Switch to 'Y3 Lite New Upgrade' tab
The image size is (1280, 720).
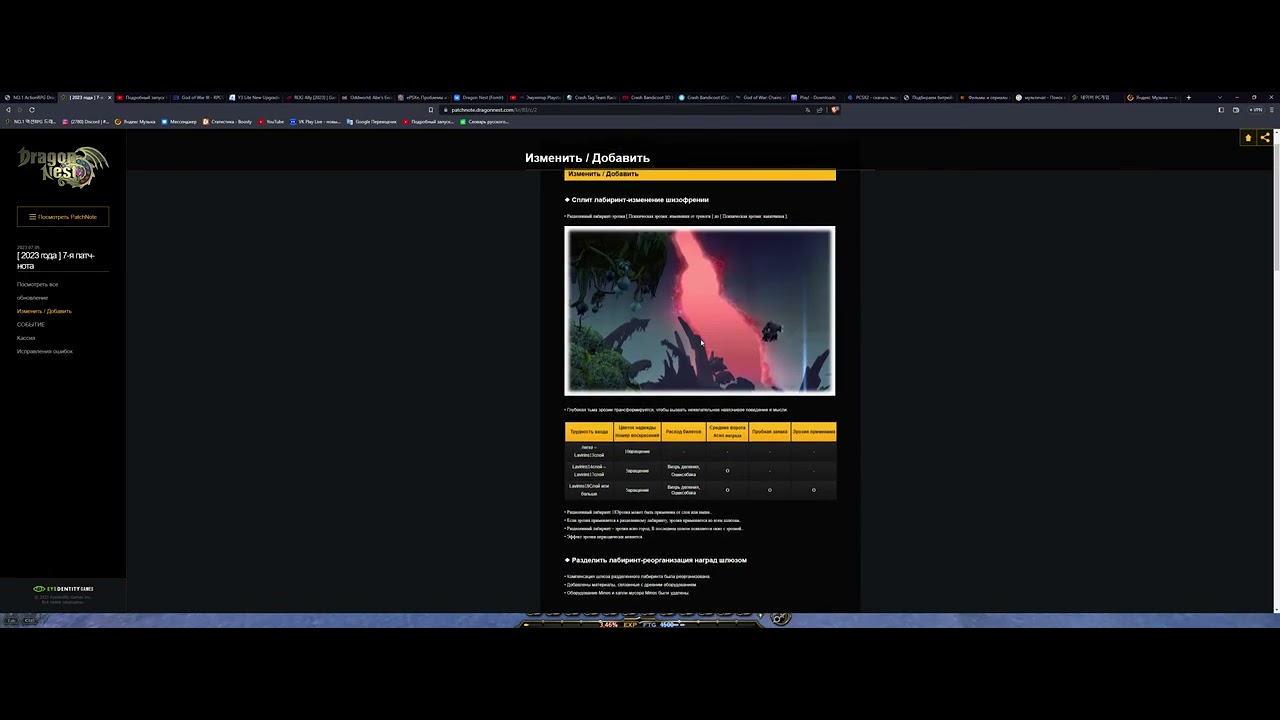[x=254, y=98]
